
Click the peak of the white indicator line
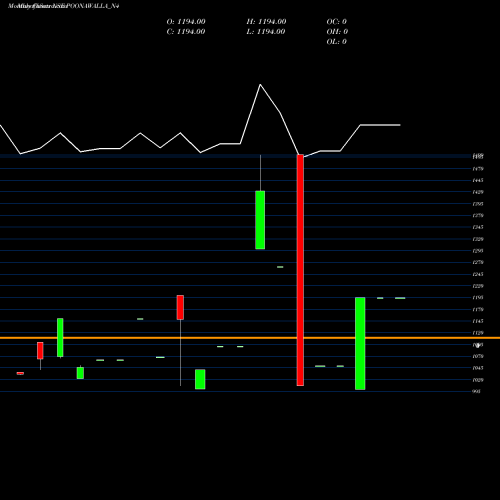(x=260, y=85)
